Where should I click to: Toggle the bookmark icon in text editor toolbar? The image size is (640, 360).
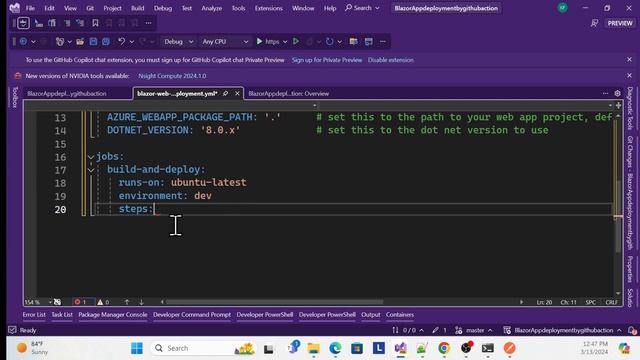point(95,23)
